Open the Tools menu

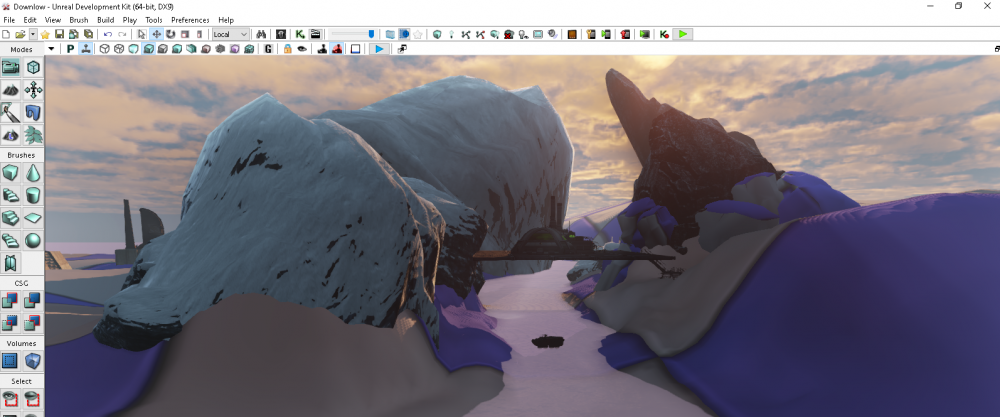click(154, 20)
